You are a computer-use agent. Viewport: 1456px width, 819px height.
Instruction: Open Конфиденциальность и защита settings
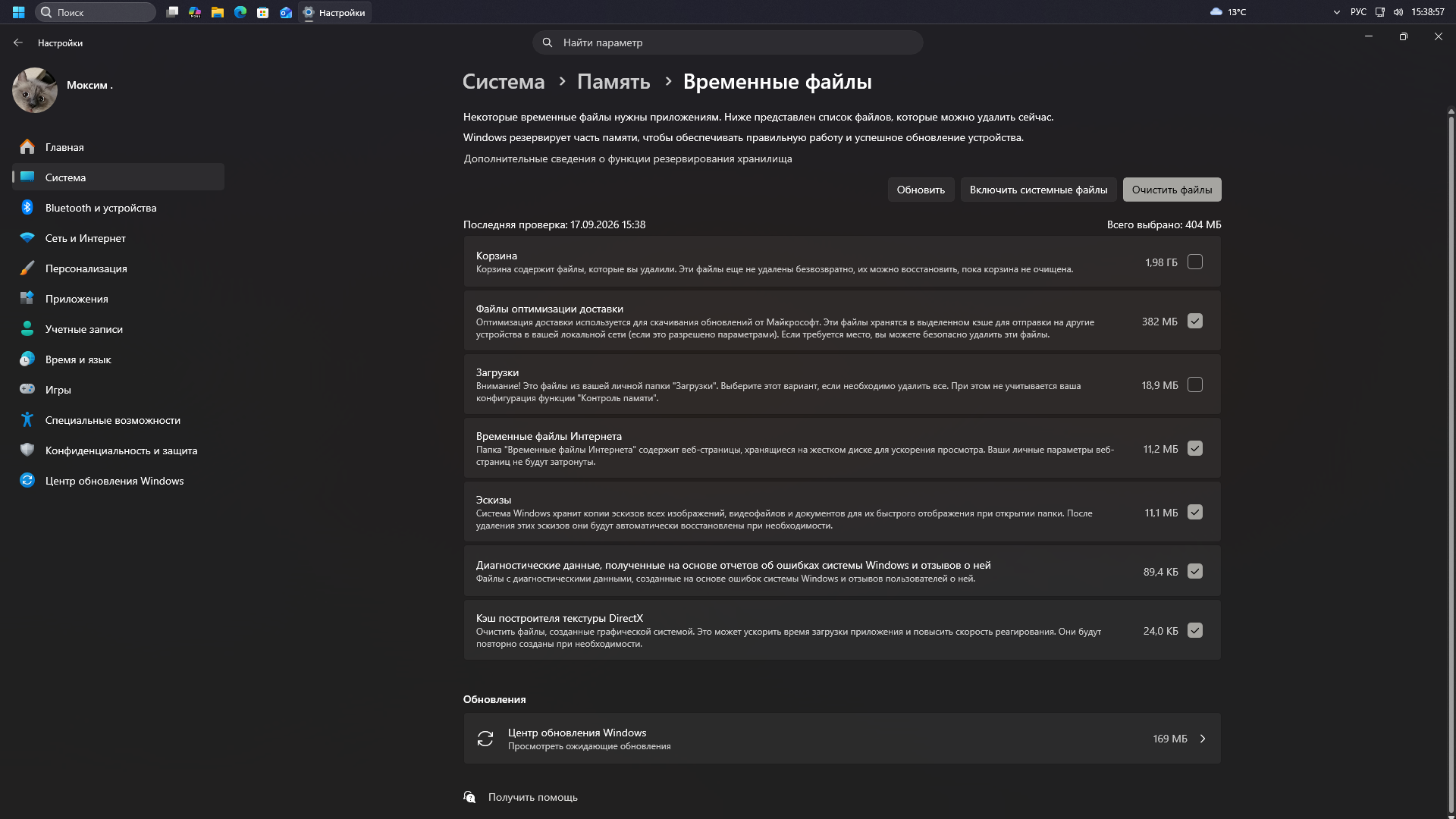pyautogui.click(x=118, y=450)
